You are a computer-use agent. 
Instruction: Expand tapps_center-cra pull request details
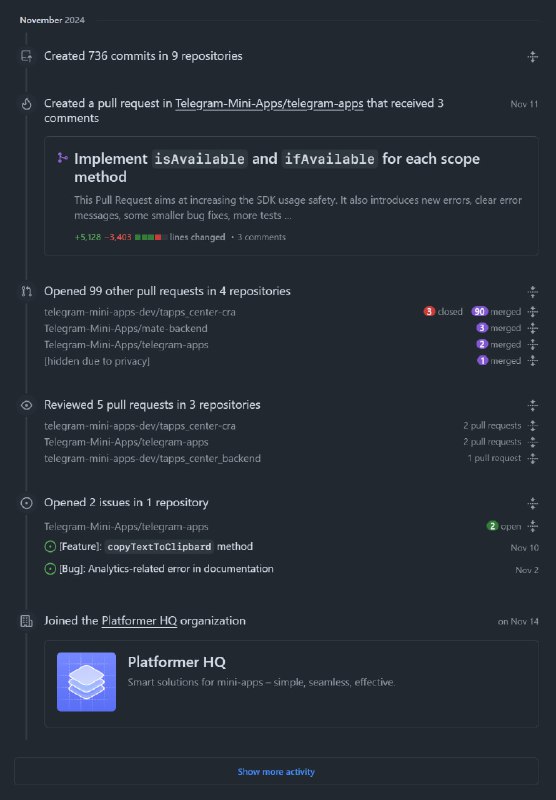pyautogui.click(x=533, y=312)
